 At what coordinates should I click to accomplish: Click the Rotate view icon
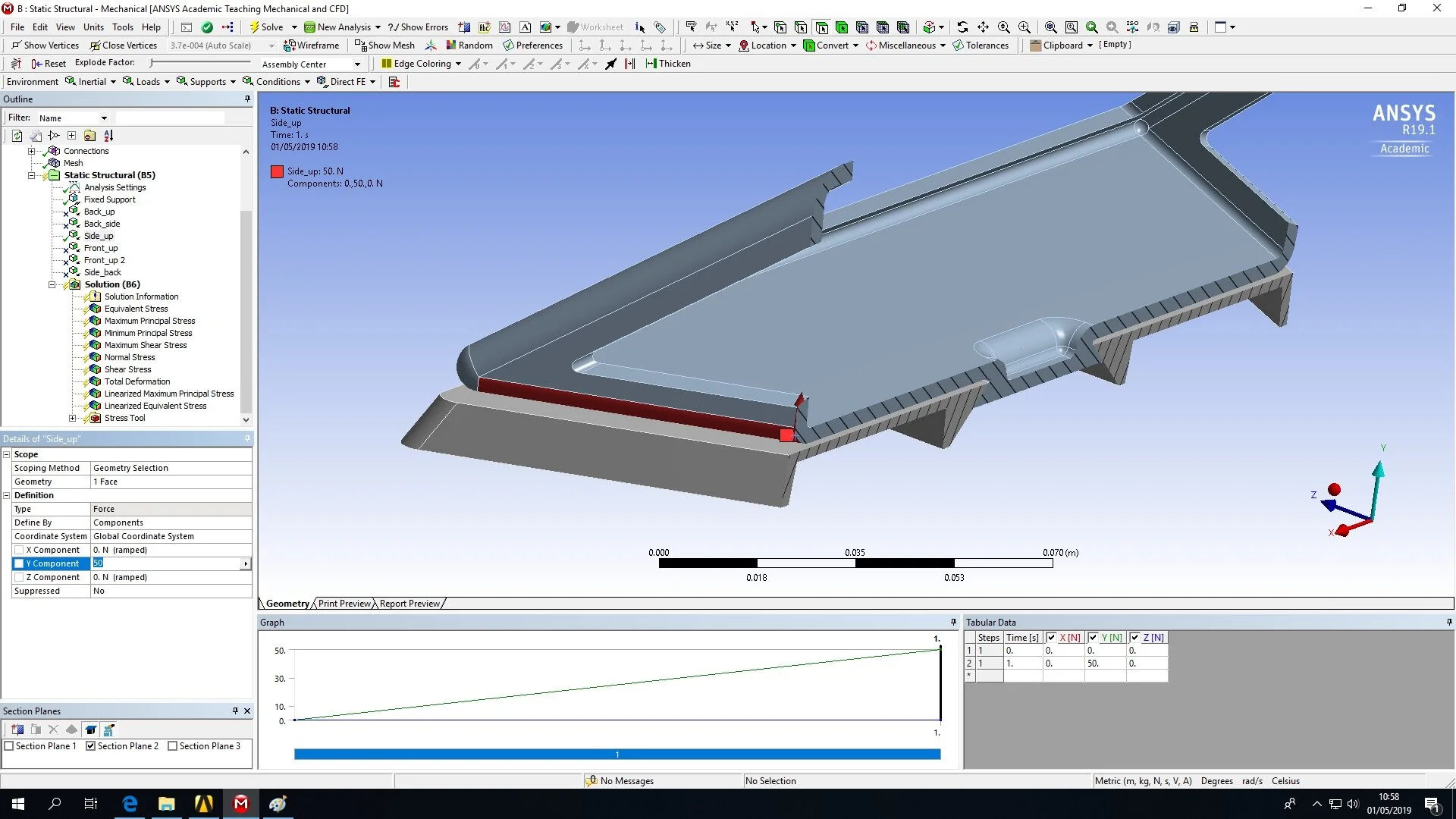962,27
